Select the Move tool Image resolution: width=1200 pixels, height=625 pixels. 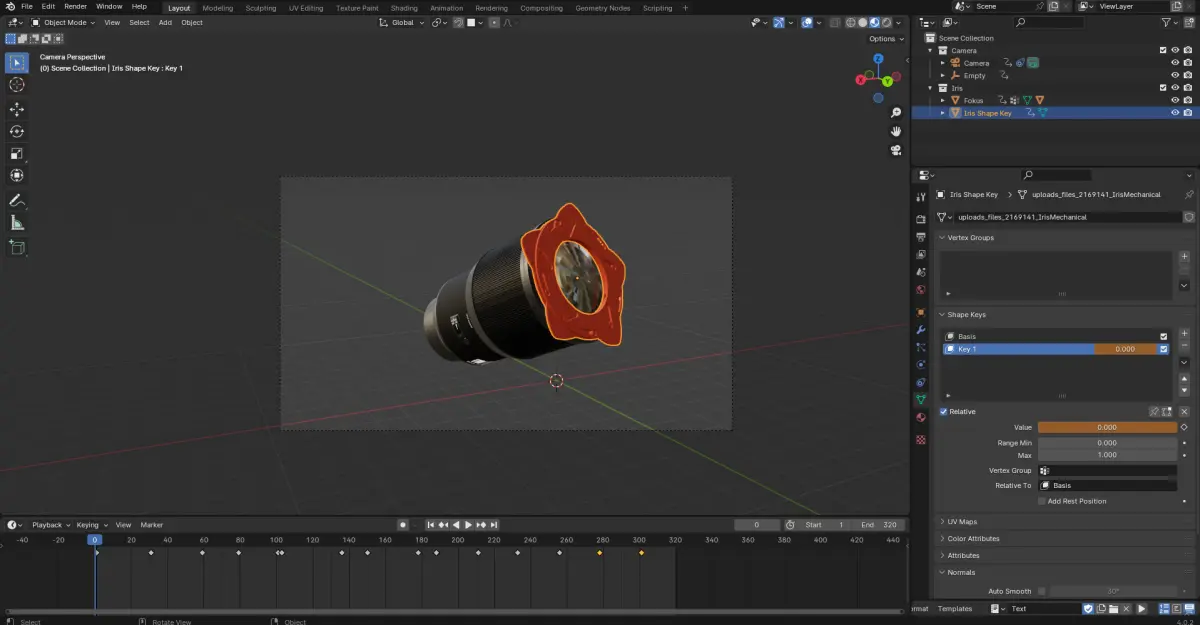coord(17,109)
